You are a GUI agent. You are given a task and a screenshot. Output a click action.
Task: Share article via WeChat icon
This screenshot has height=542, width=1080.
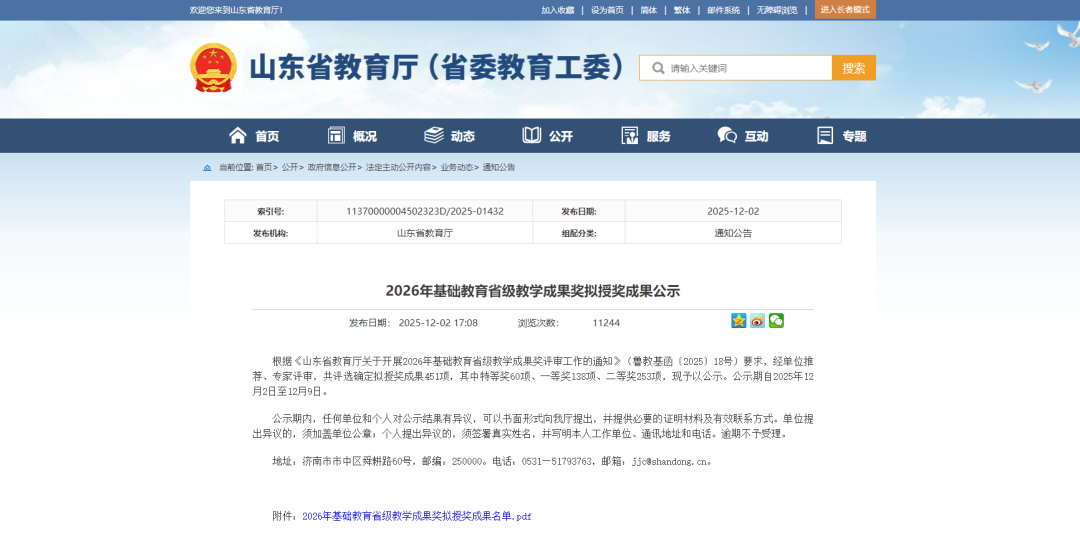pyautogui.click(x=776, y=321)
